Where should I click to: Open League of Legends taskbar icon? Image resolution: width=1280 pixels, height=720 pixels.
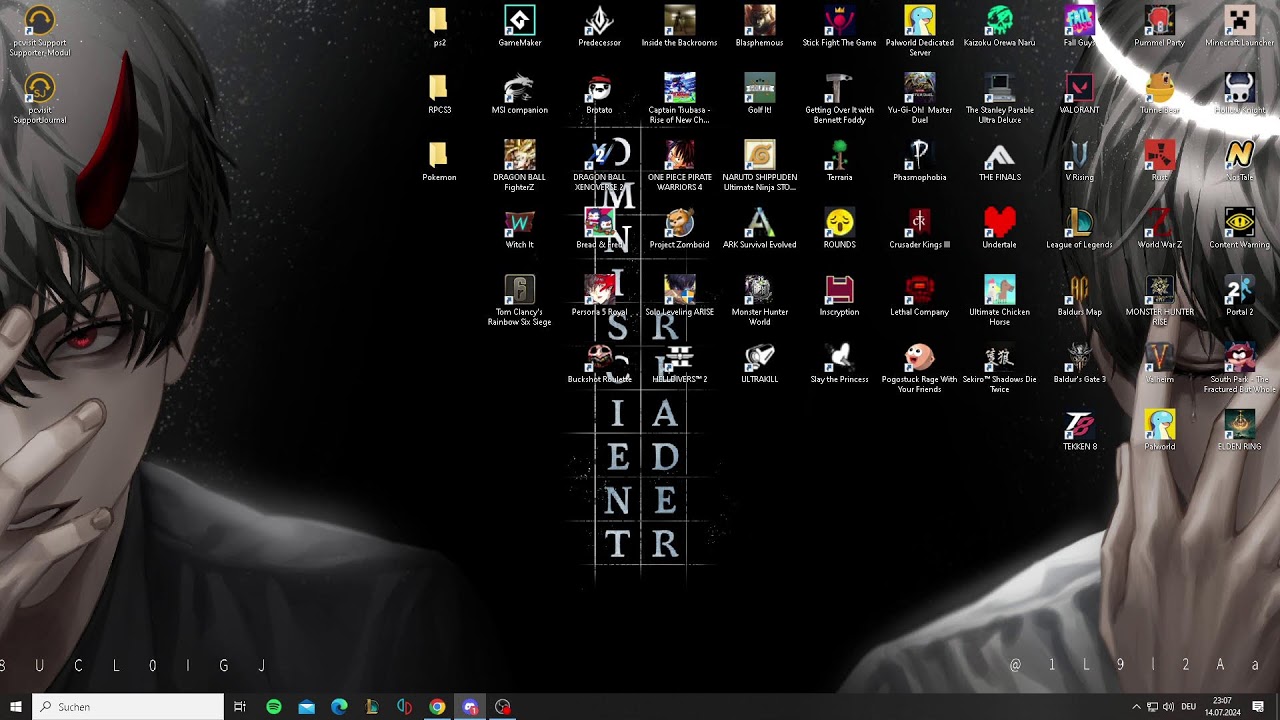point(372,707)
